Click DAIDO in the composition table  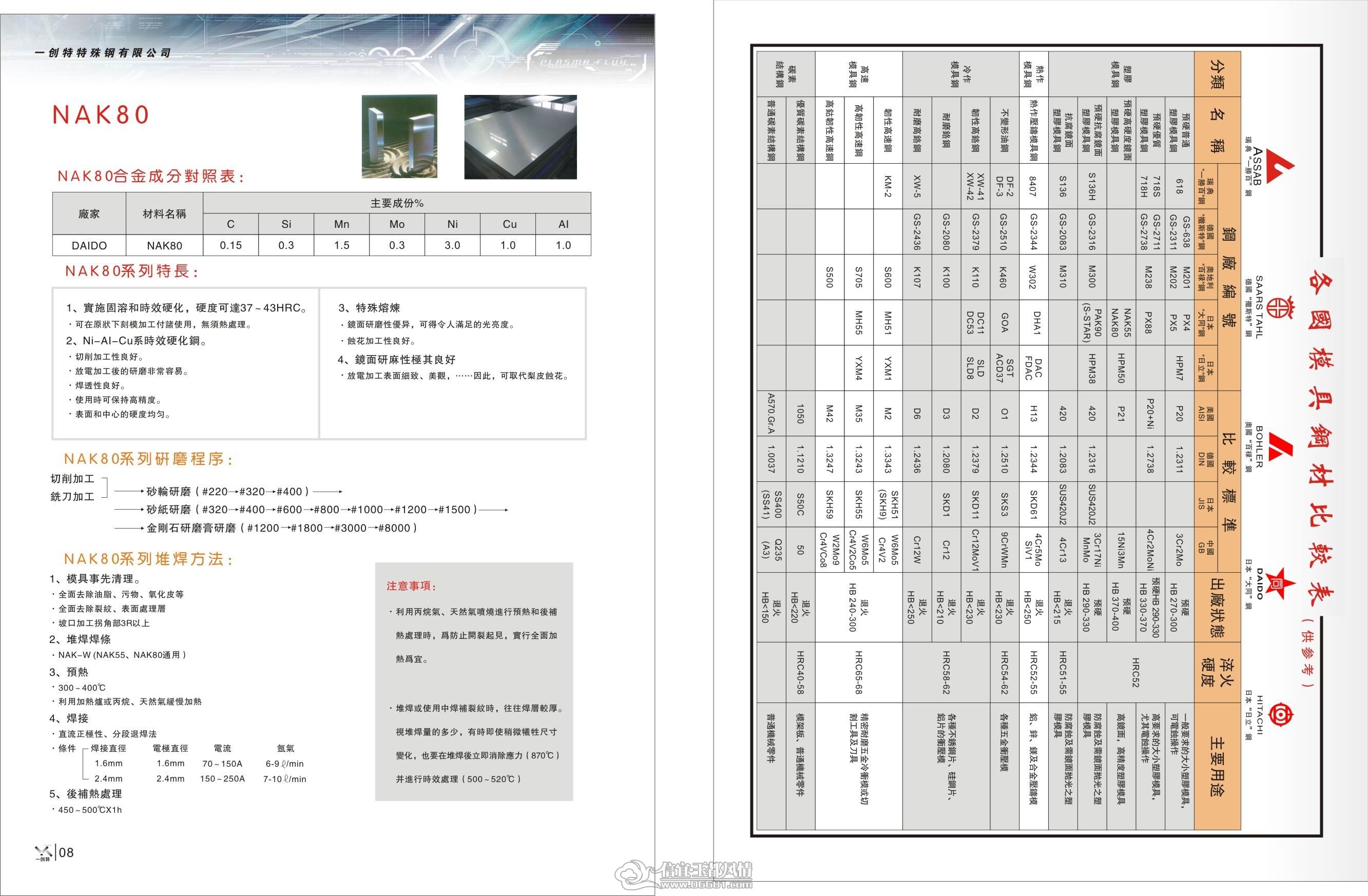coord(89,245)
